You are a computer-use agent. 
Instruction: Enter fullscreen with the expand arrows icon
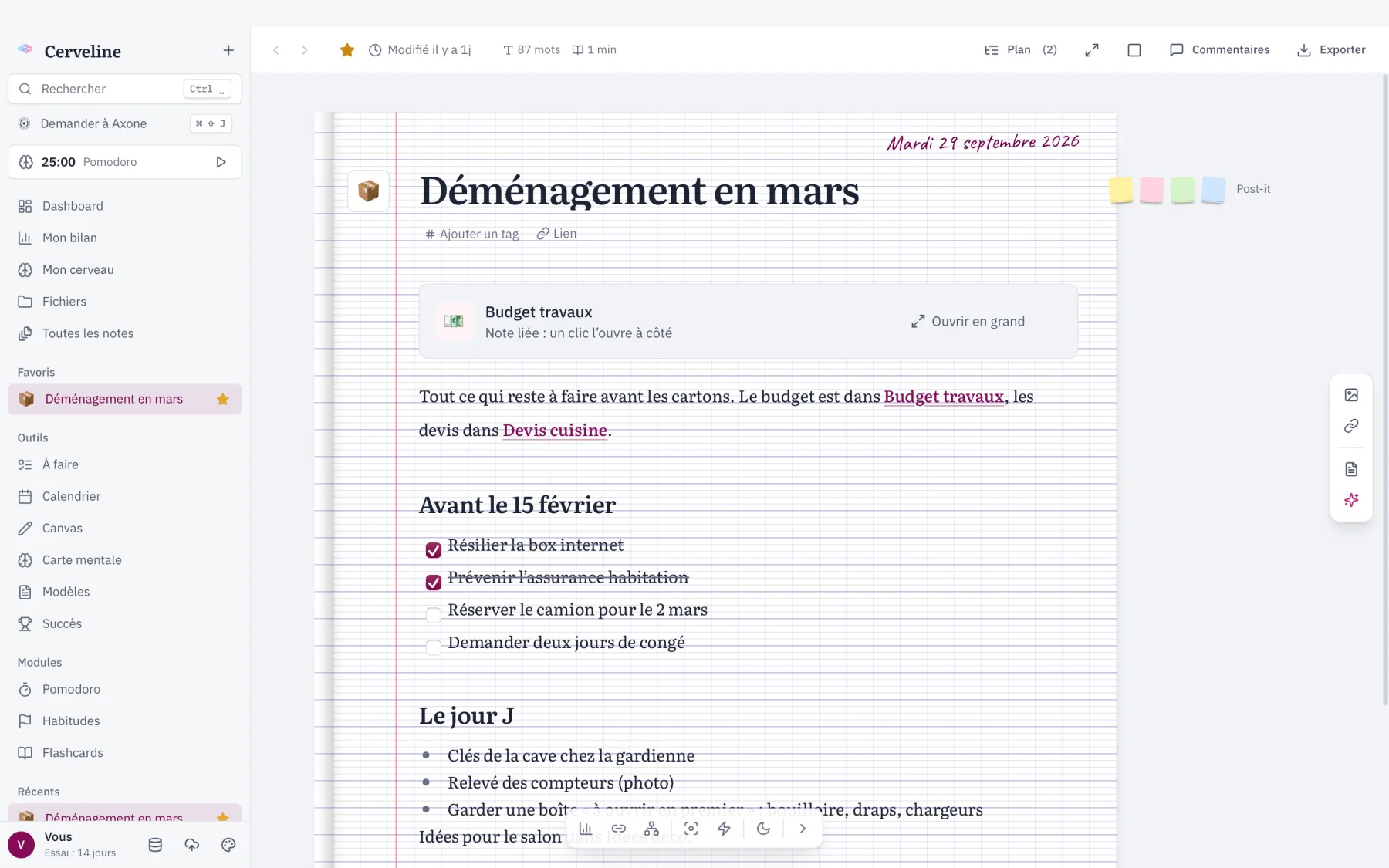coord(1092,50)
